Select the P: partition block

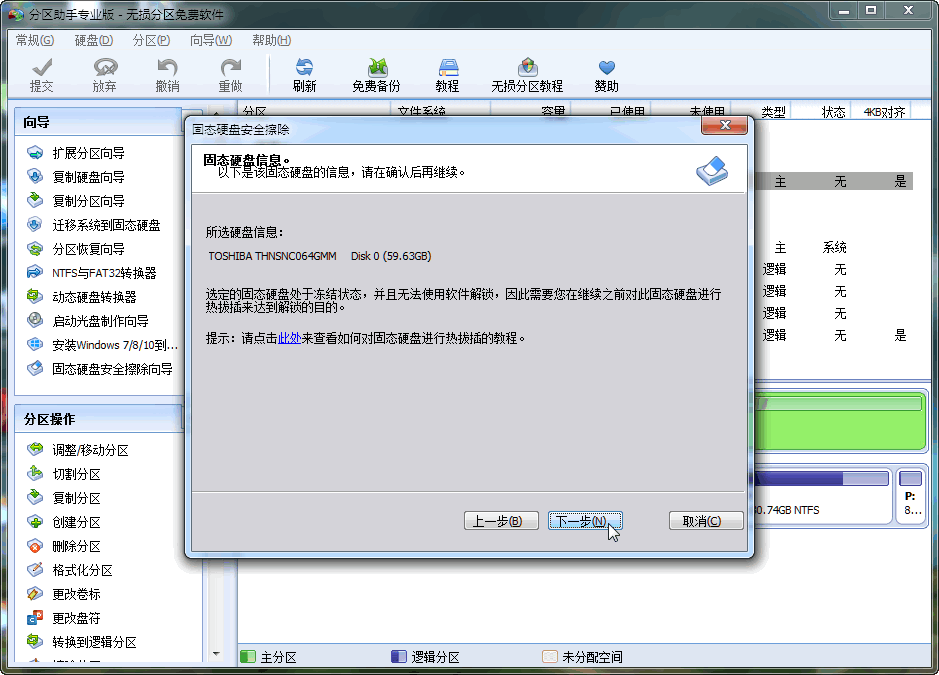coord(911,495)
